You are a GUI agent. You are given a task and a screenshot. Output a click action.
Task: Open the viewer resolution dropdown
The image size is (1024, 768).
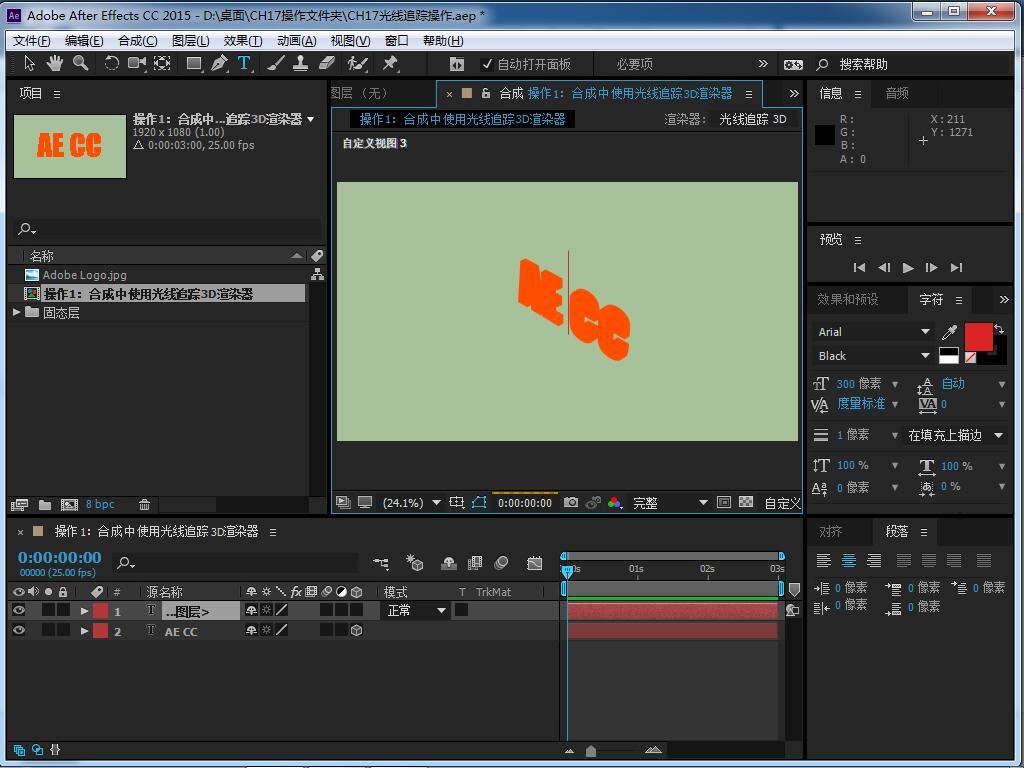pos(669,502)
